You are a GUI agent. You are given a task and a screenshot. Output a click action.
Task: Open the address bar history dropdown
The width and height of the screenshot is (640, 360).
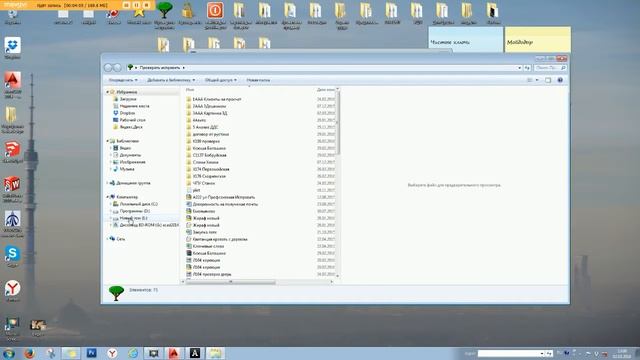click(x=520, y=68)
